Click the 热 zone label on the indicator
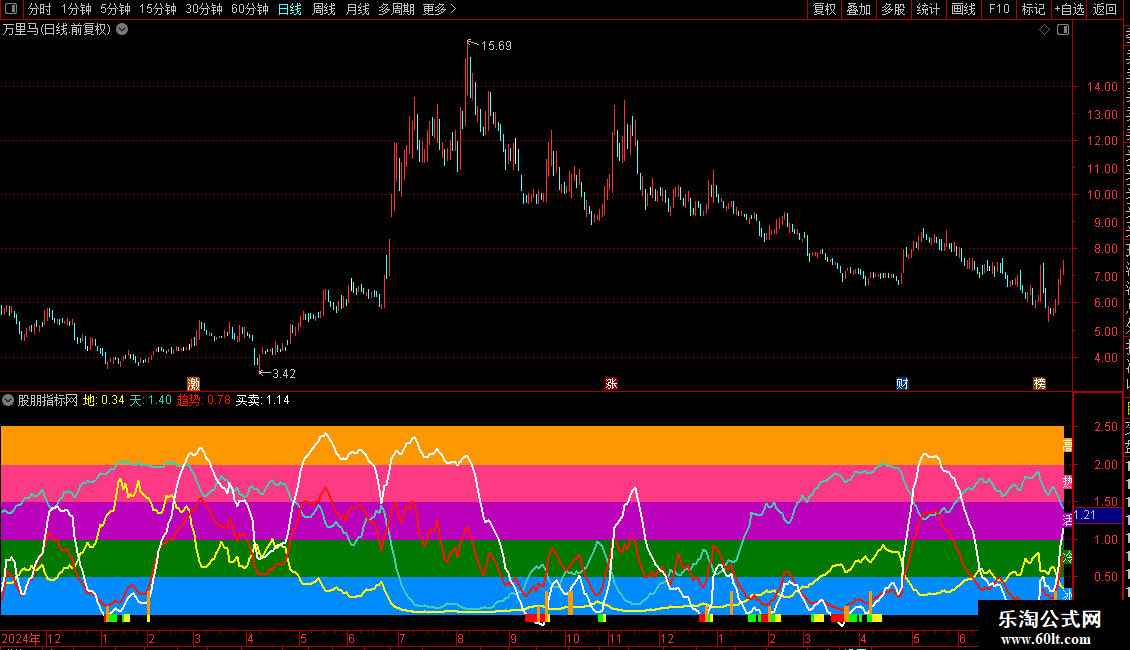 [x=1067, y=481]
